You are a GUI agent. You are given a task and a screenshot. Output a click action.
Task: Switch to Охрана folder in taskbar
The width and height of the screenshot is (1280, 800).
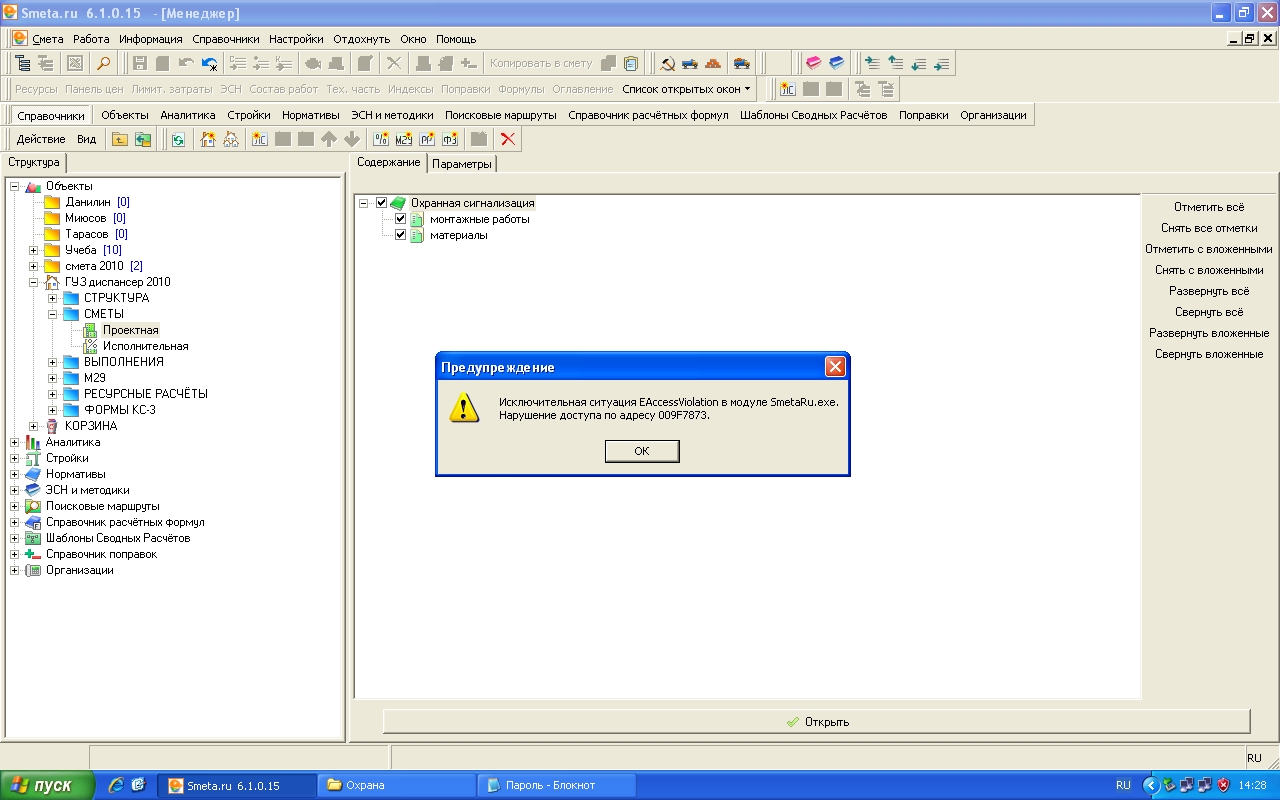(396, 785)
